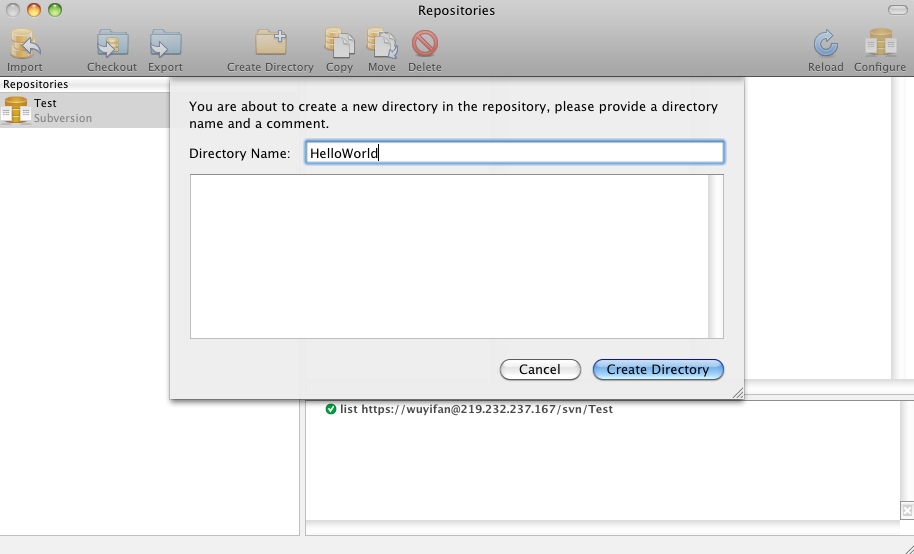Image resolution: width=914 pixels, height=554 pixels.
Task: Click the Subversion label under Test
Action: (63, 118)
